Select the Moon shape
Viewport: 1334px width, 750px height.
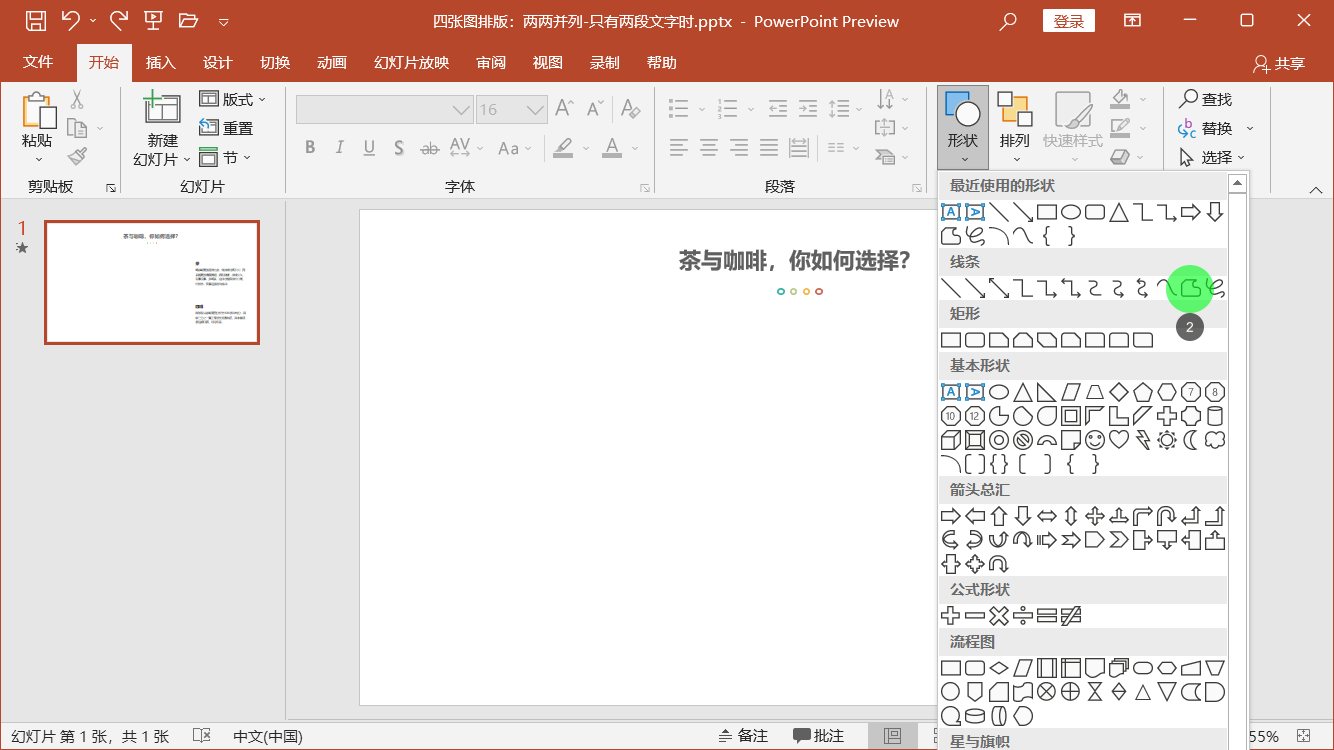pyautogui.click(x=1191, y=440)
